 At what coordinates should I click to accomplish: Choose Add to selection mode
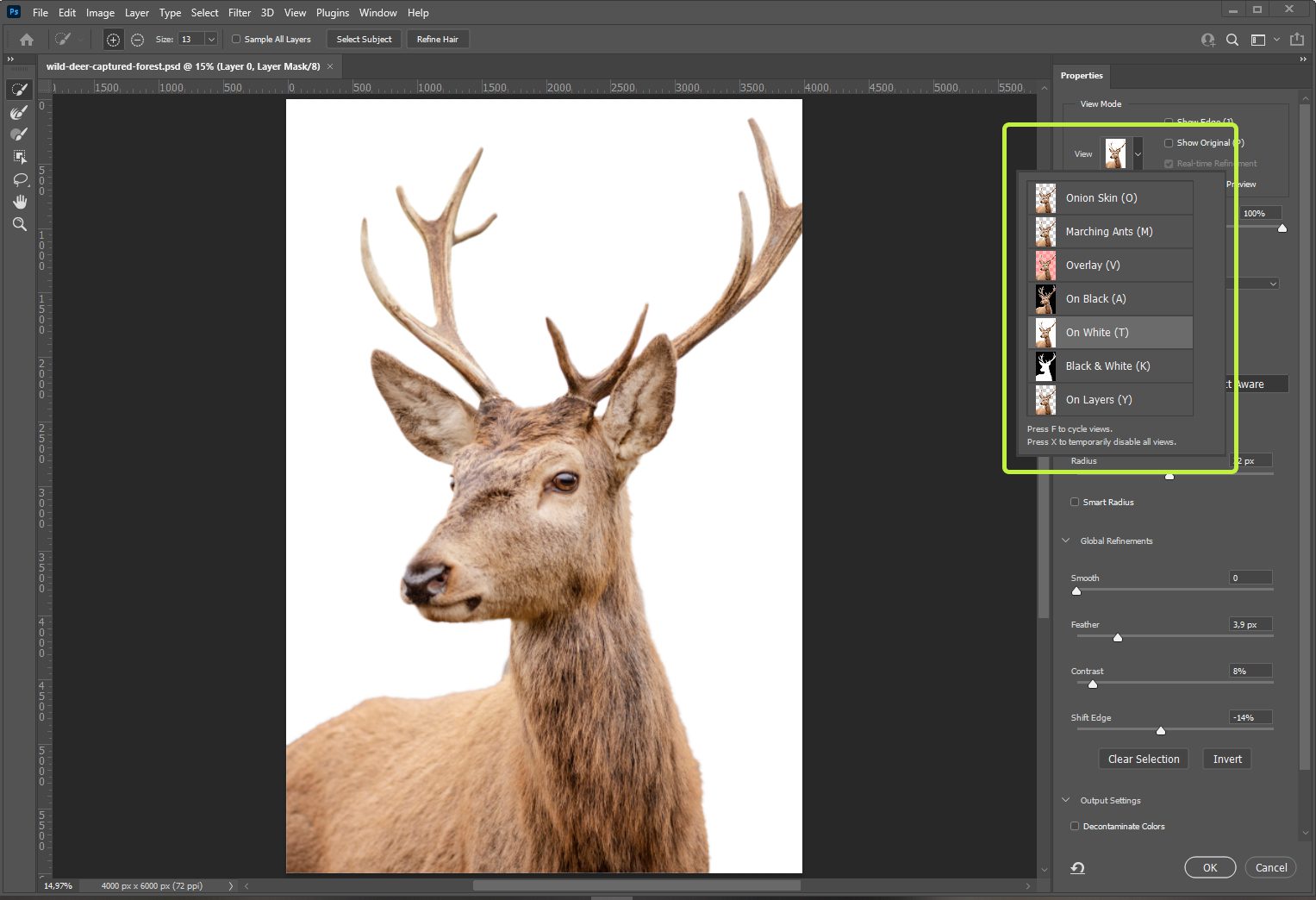tap(113, 40)
